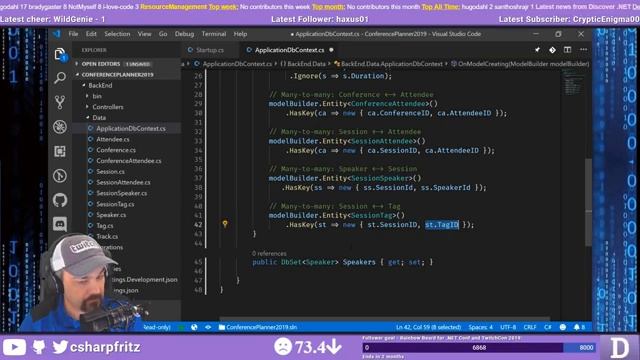Open the Go menu
The height and width of the screenshot is (360, 640).
163,34
